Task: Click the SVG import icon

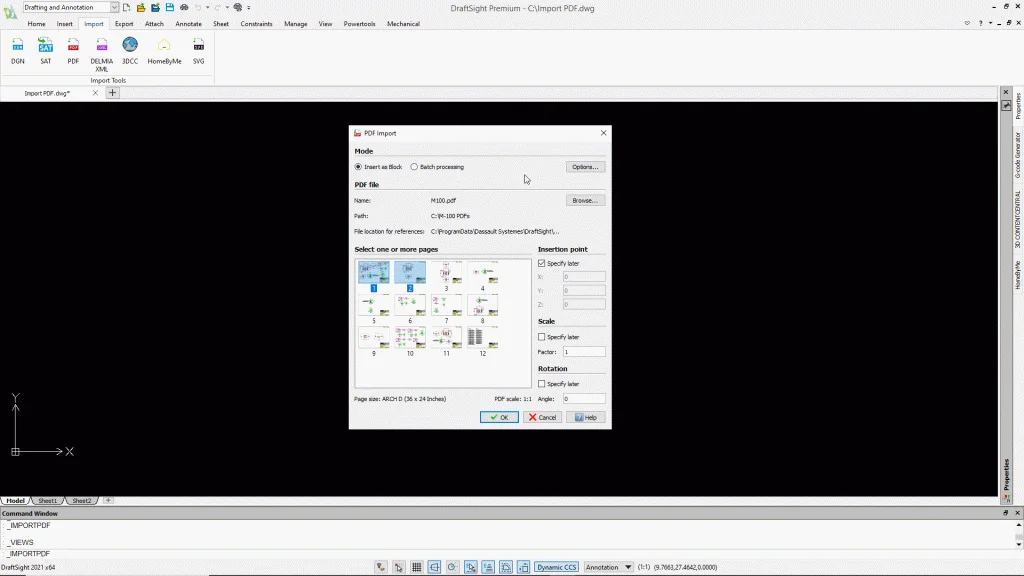Action: (x=198, y=47)
